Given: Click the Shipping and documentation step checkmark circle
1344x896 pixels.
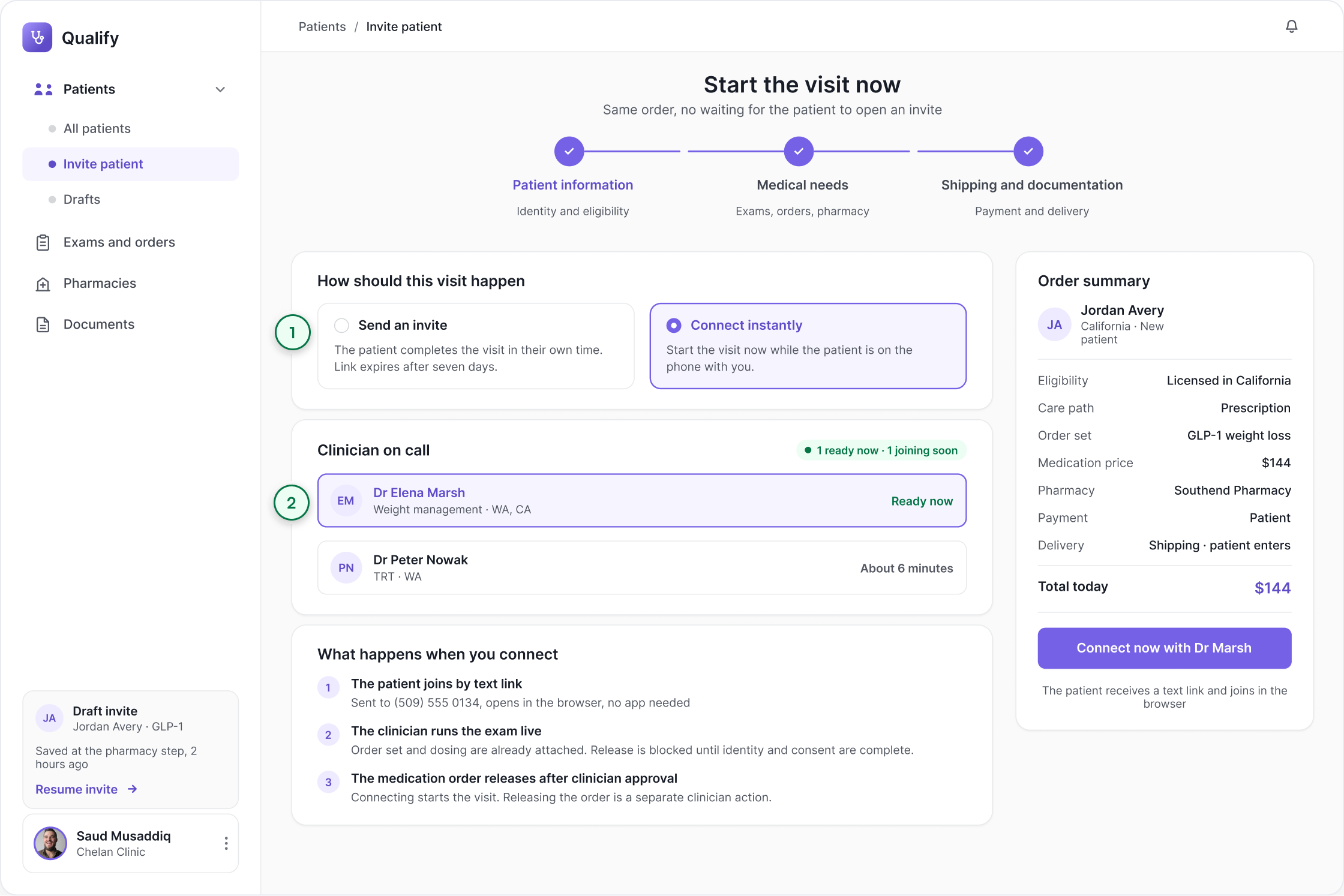Looking at the screenshot, I should click(1028, 151).
